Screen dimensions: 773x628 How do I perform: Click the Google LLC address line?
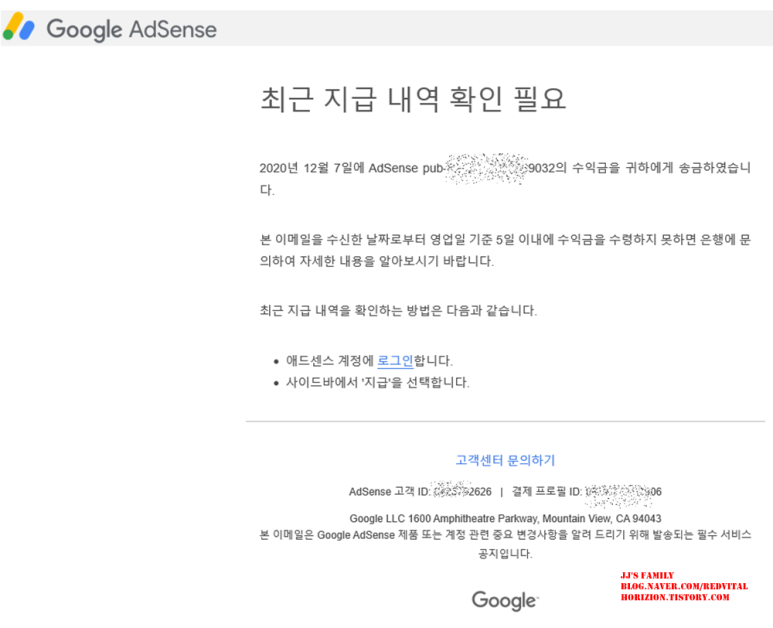(505, 519)
